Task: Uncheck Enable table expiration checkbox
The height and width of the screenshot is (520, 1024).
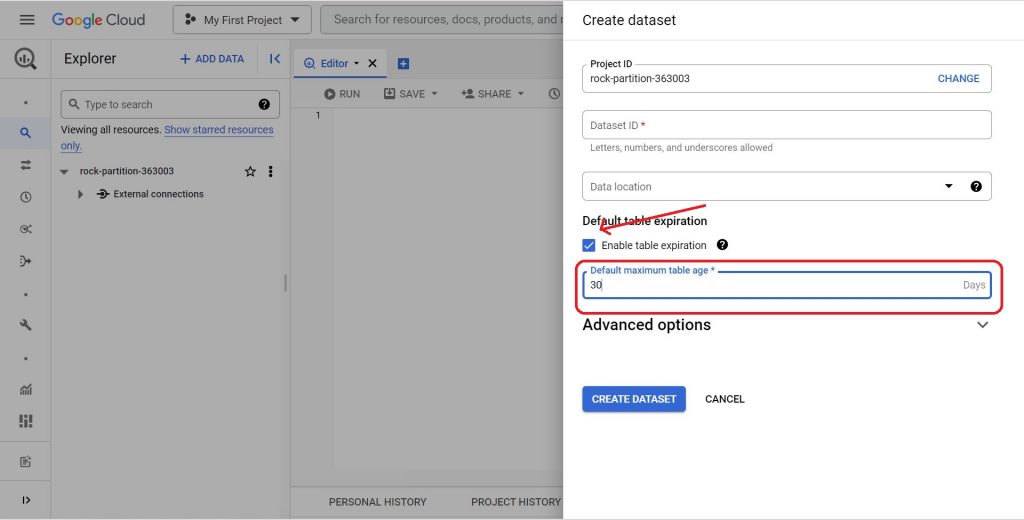Action: coord(588,246)
